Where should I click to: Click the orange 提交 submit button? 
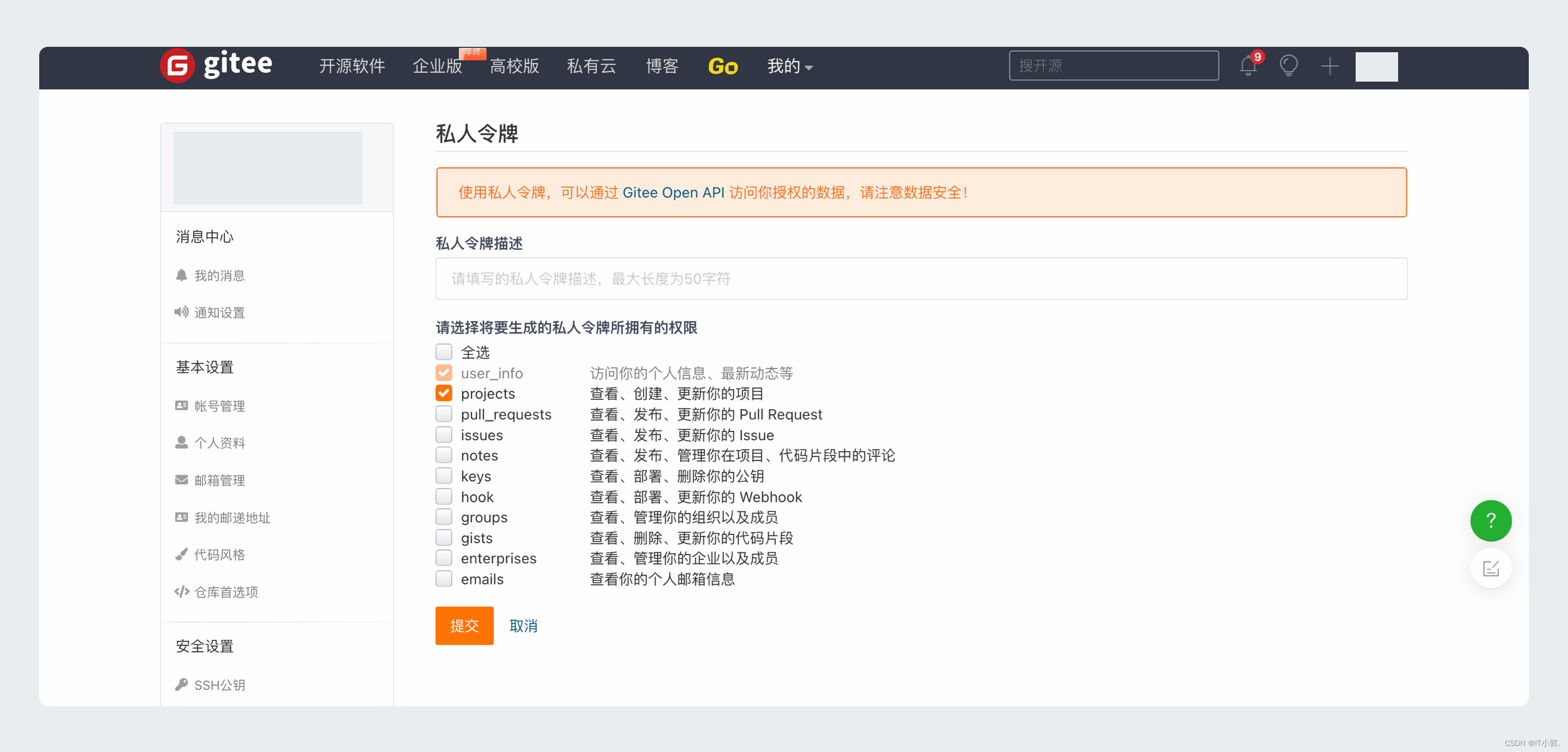(464, 625)
